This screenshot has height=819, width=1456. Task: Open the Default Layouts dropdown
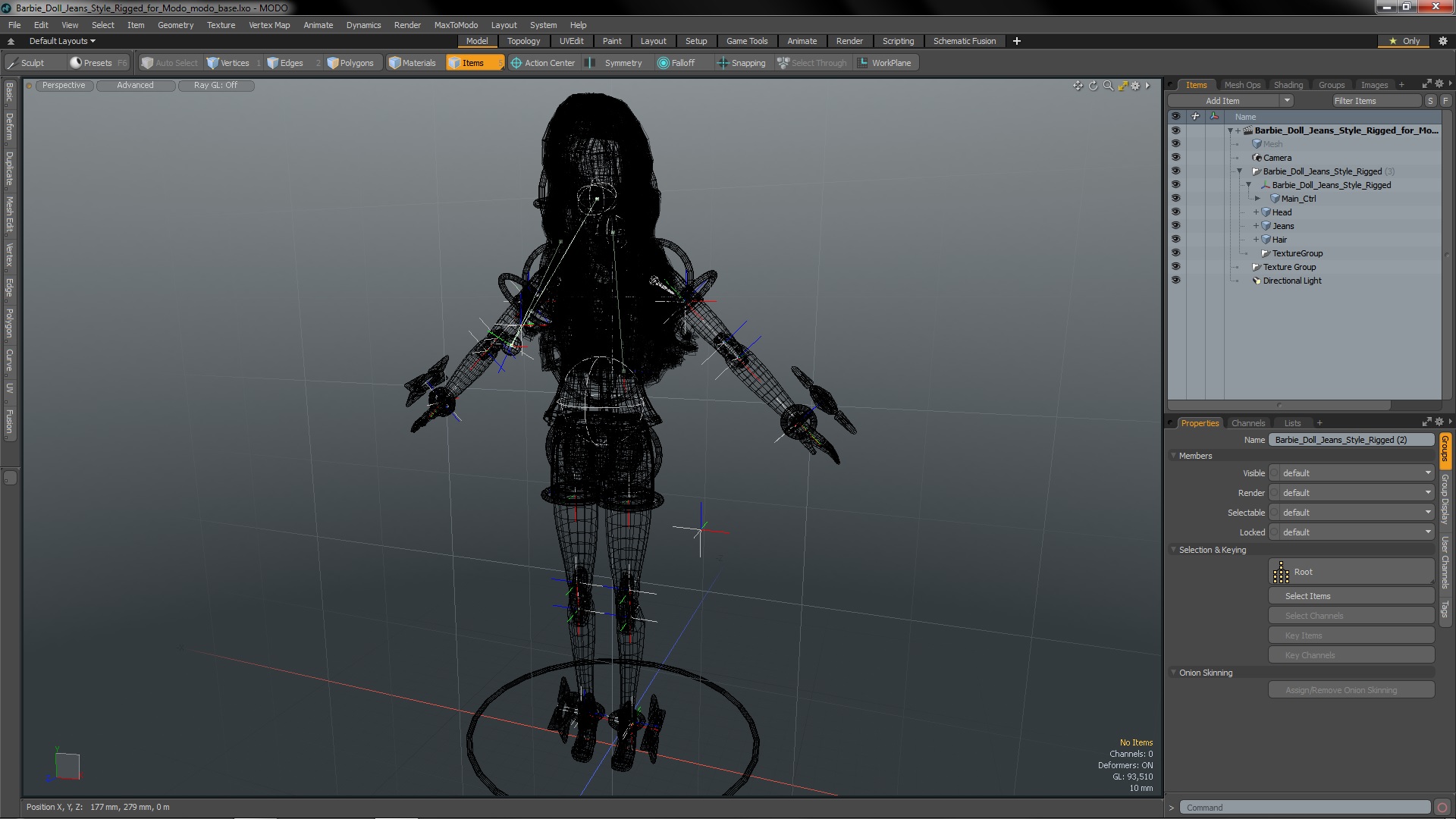click(62, 41)
